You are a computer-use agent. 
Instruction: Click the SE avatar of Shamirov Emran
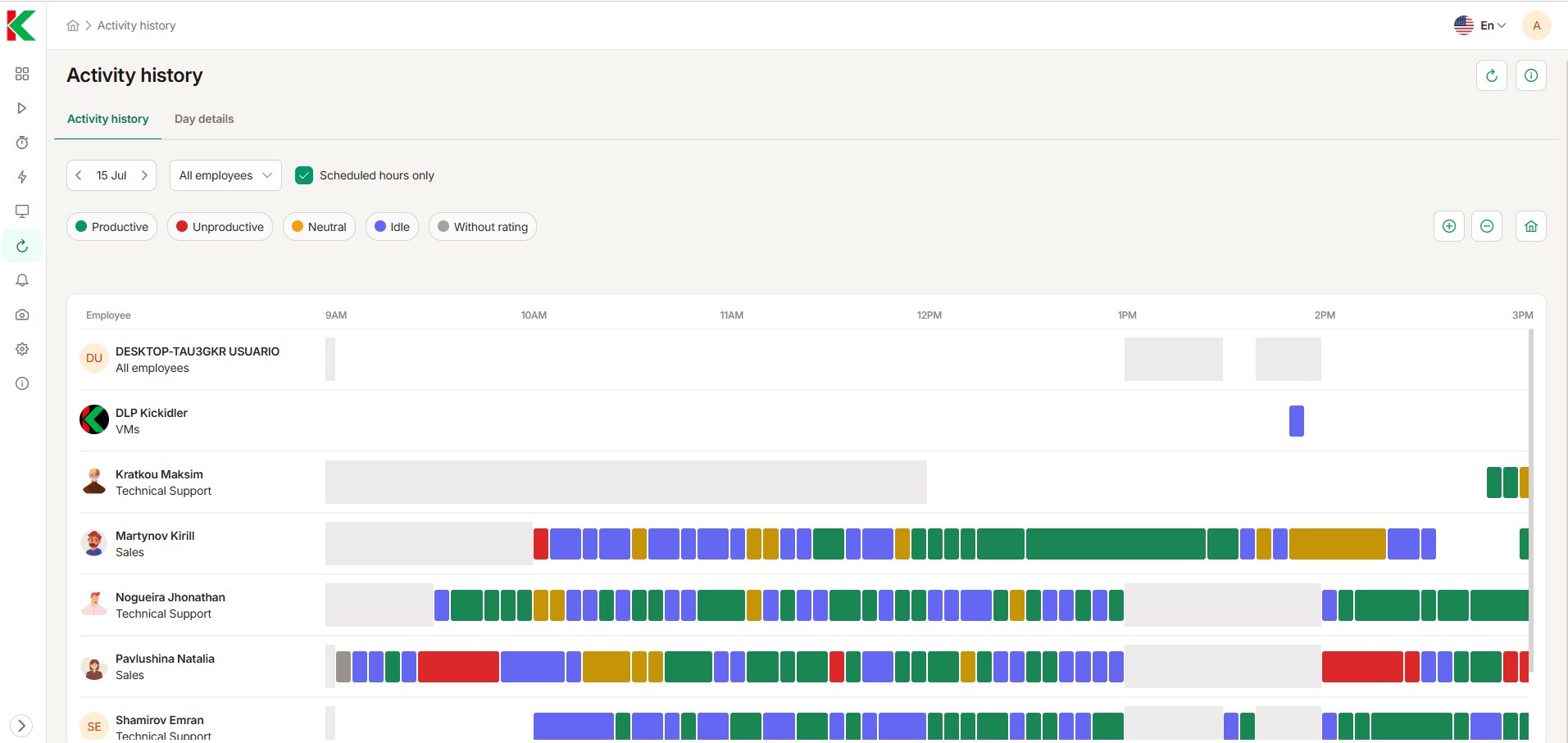pos(94,726)
